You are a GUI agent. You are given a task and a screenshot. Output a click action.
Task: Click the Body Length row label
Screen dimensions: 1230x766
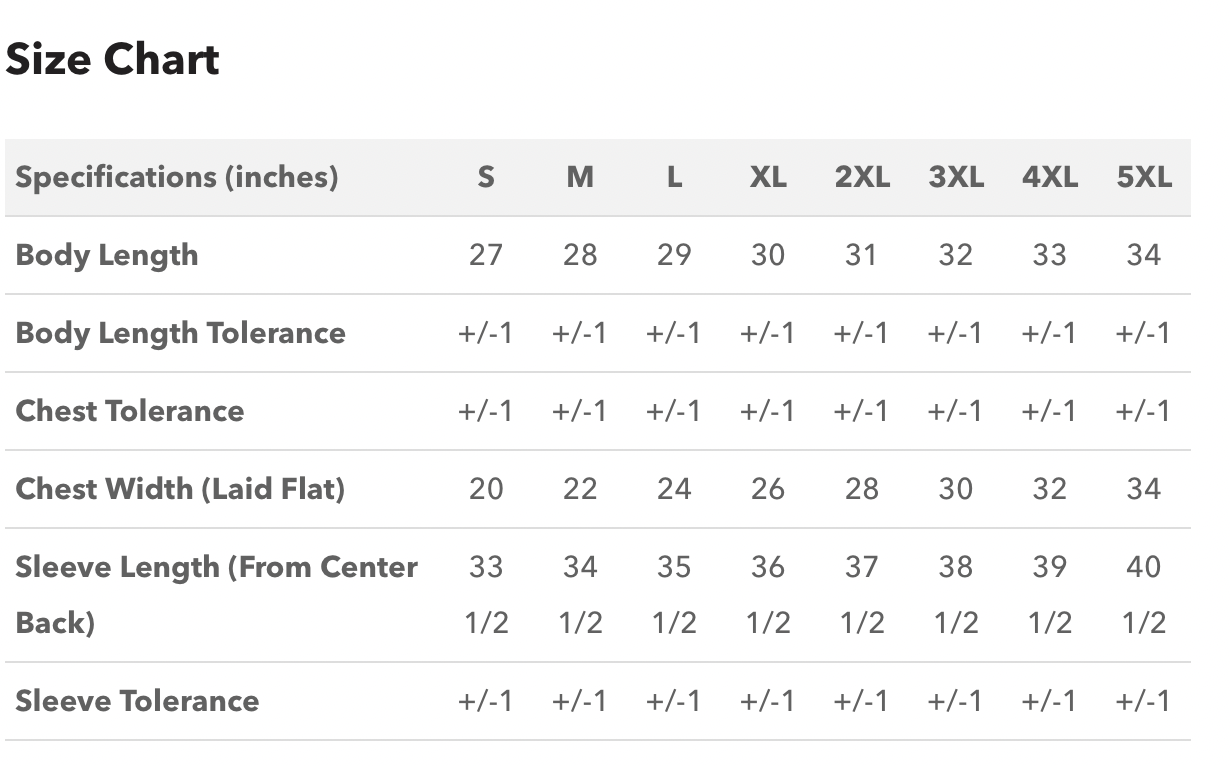pyautogui.click(x=107, y=255)
